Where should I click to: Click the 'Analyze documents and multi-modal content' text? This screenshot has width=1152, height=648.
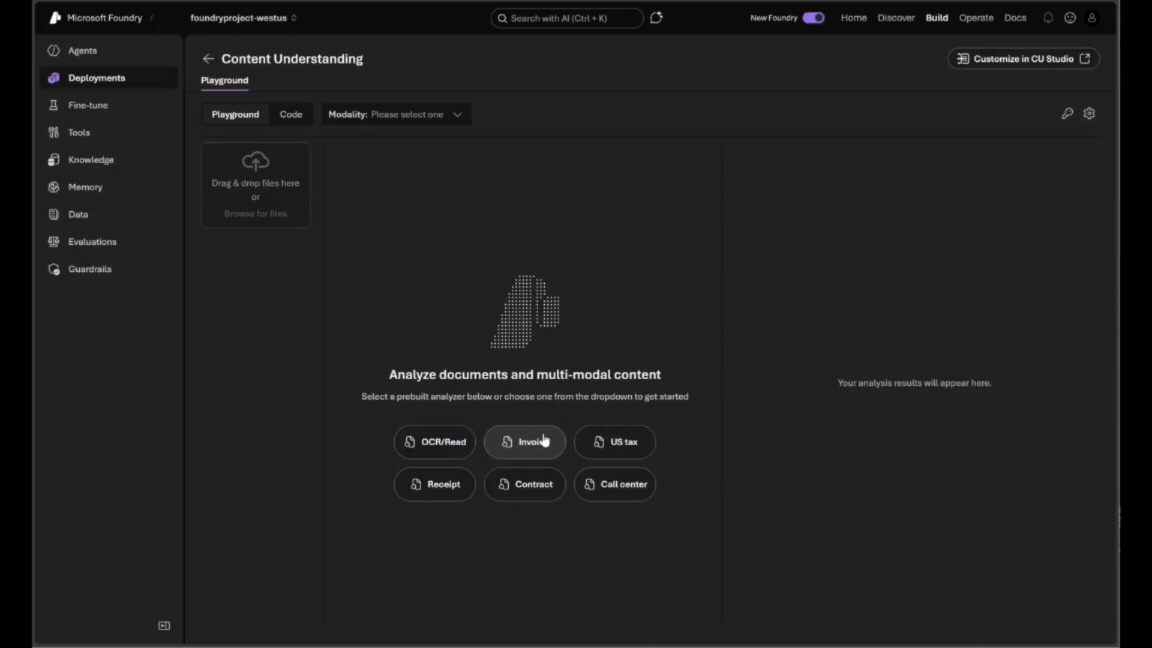[525, 375]
